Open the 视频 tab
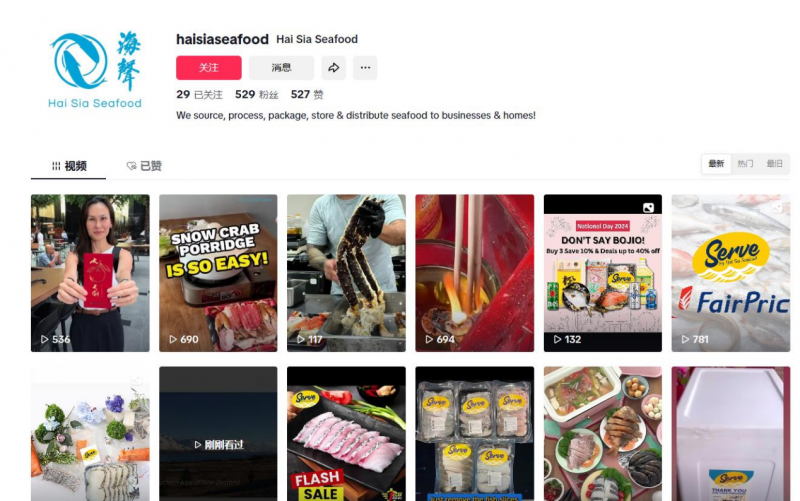The width and height of the screenshot is (800, 501). tap(69, 166)
